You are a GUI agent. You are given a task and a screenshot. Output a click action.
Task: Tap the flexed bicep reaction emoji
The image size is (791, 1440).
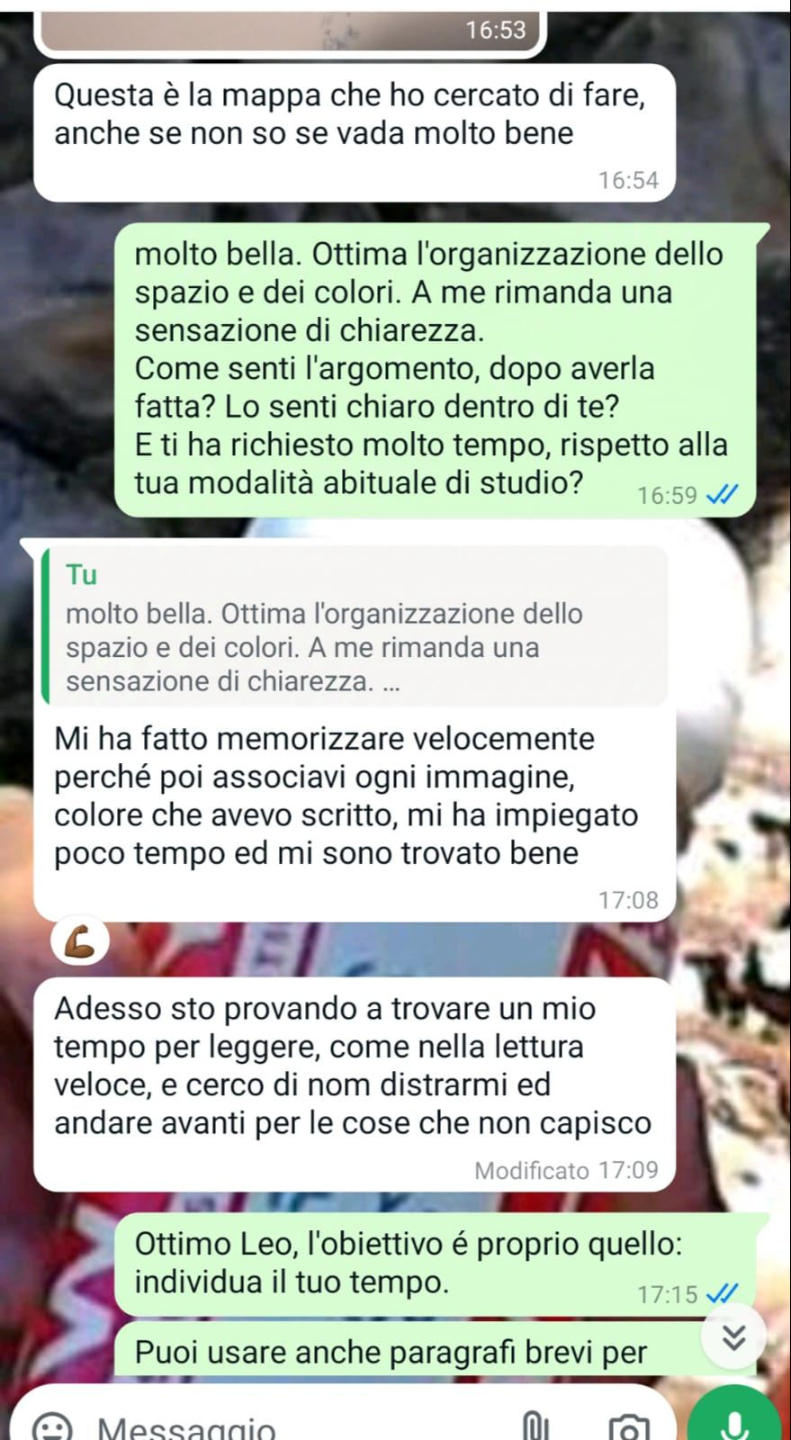click(80, 940)
